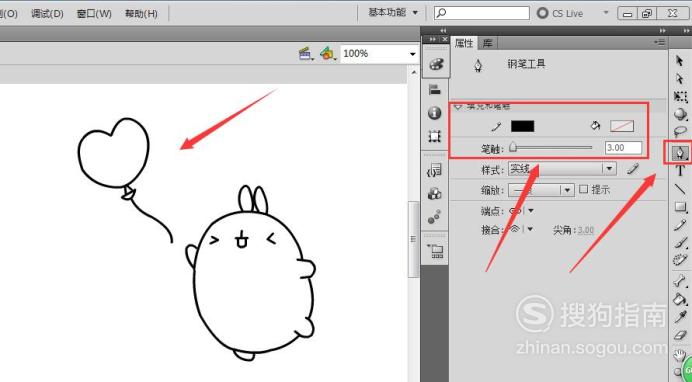Open the CS Live dropdown arrow
Screen dimensions: 692x382
click(606, 13)
